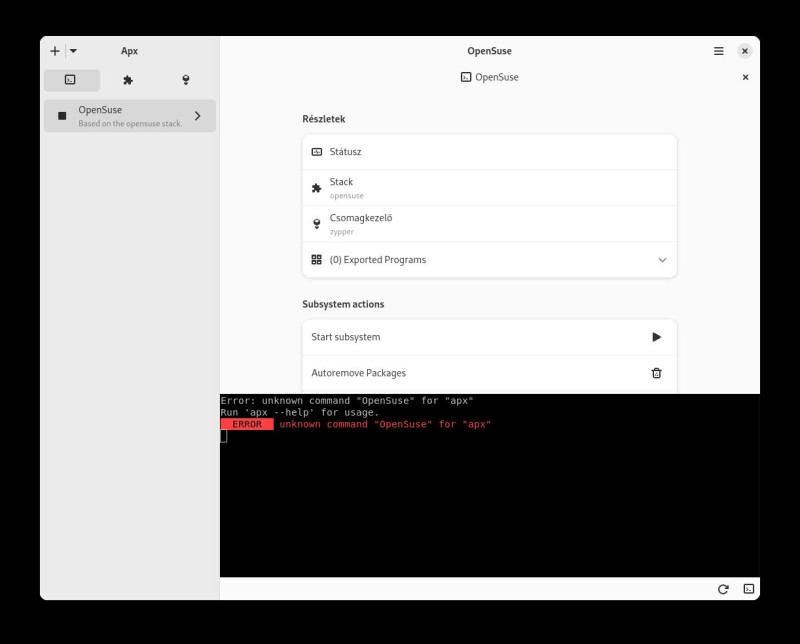This screenshot has height=644, width=800.
Task: Click the trash icon for Autoremove Packages
Action: click(x=657, y=373)
